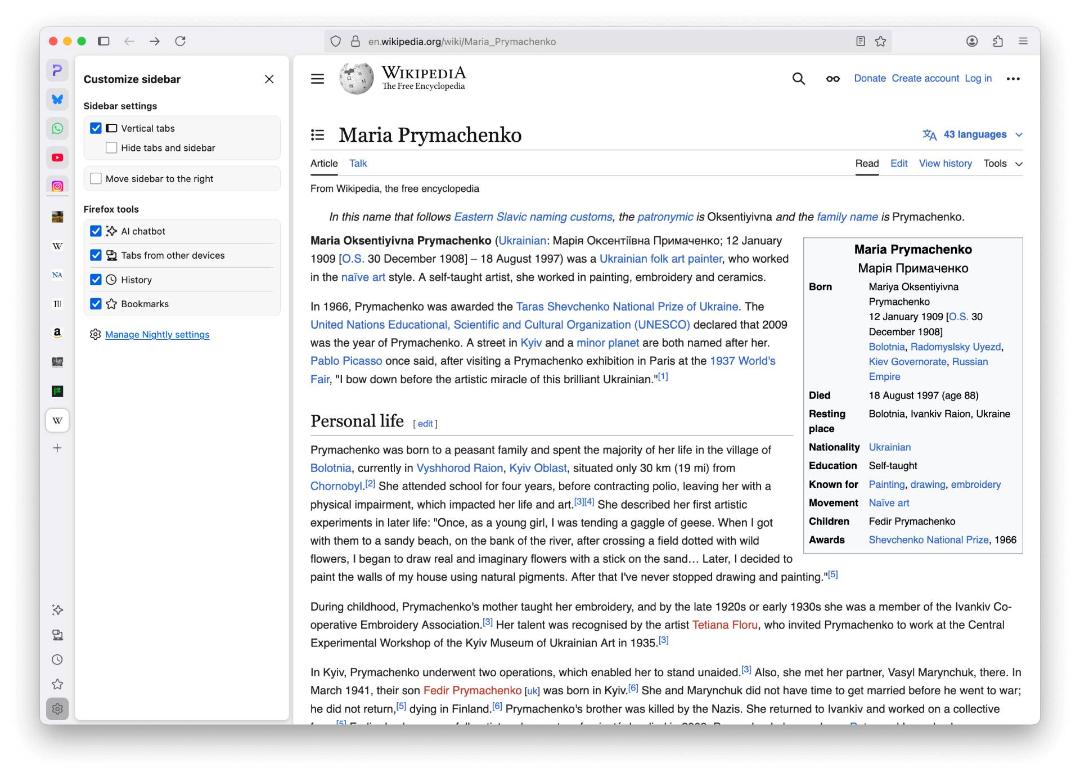The height and width of the screenshot is (777, 1080).
Task: Open the Firefox account icon
Action: tap(972, 41)
